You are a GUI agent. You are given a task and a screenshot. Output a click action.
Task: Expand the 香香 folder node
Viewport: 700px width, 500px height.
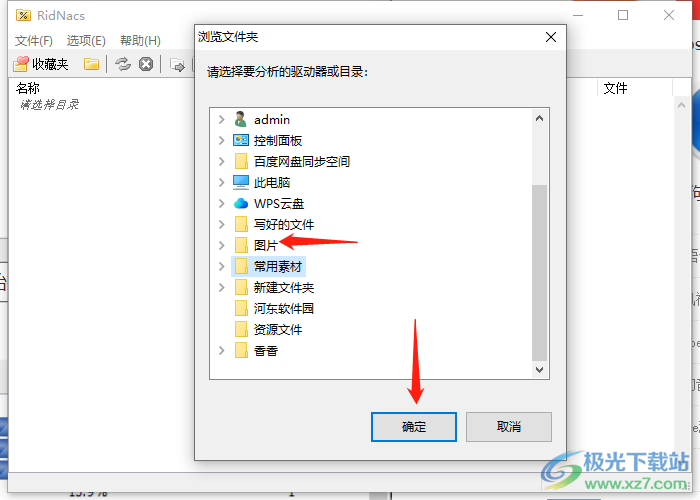[x=221, y=350]
